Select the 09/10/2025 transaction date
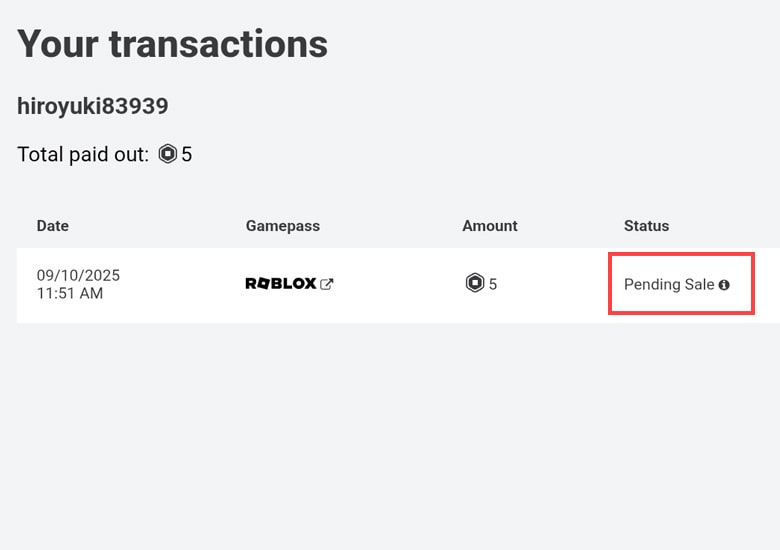780x550 pixels. click(78, 275)
